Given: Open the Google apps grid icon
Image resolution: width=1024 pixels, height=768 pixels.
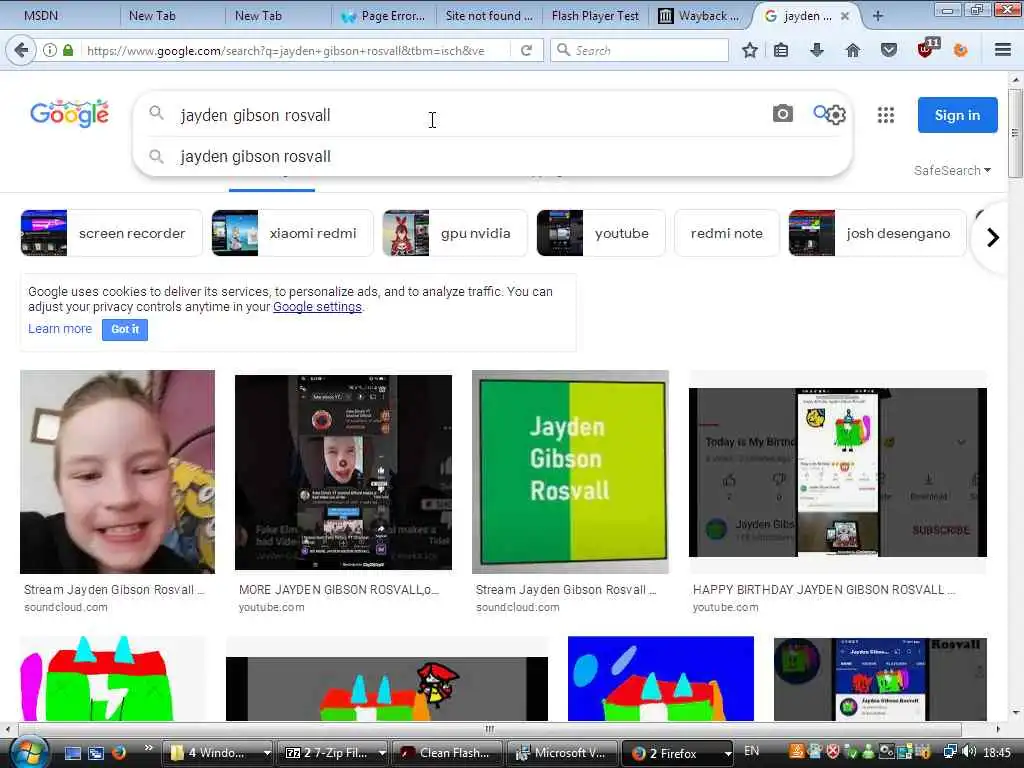Looking at the screenshot, I should [886, 116].
